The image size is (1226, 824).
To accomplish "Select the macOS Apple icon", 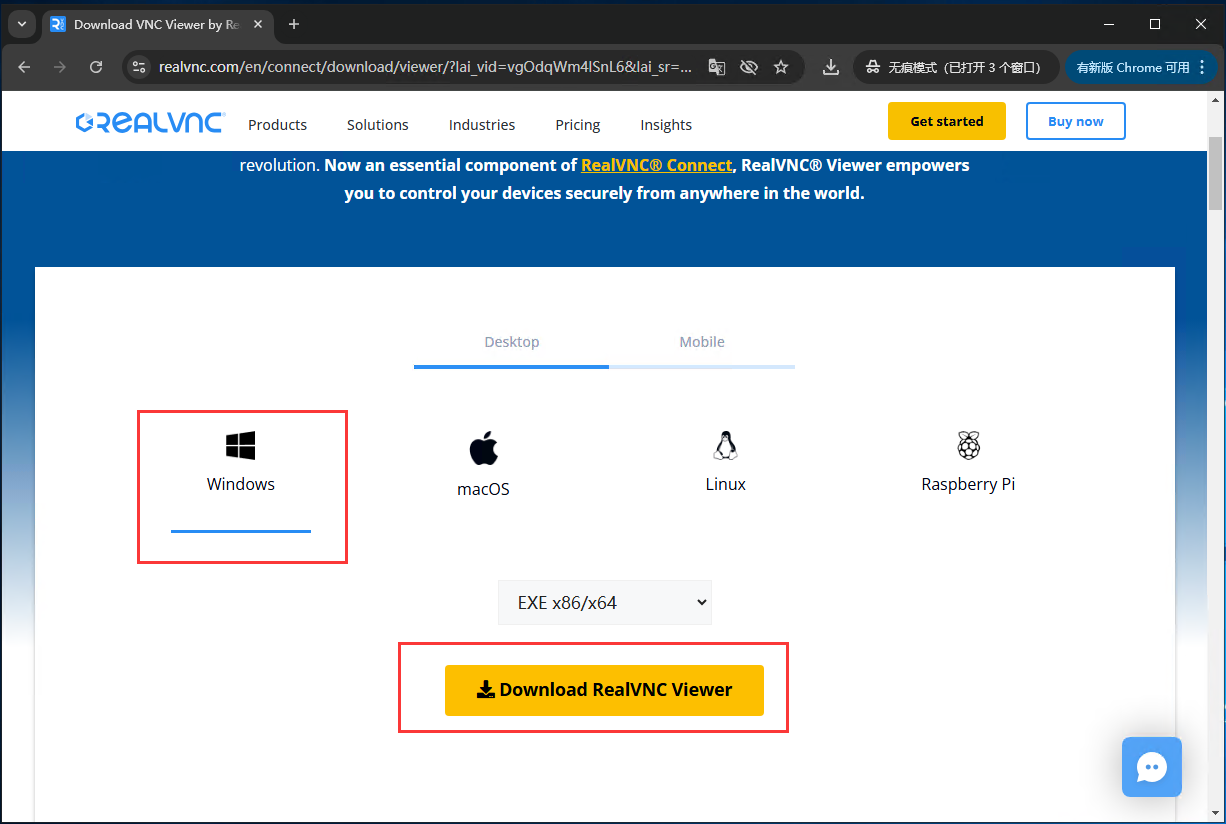I will pyautogui.click(x=484, y=448).
